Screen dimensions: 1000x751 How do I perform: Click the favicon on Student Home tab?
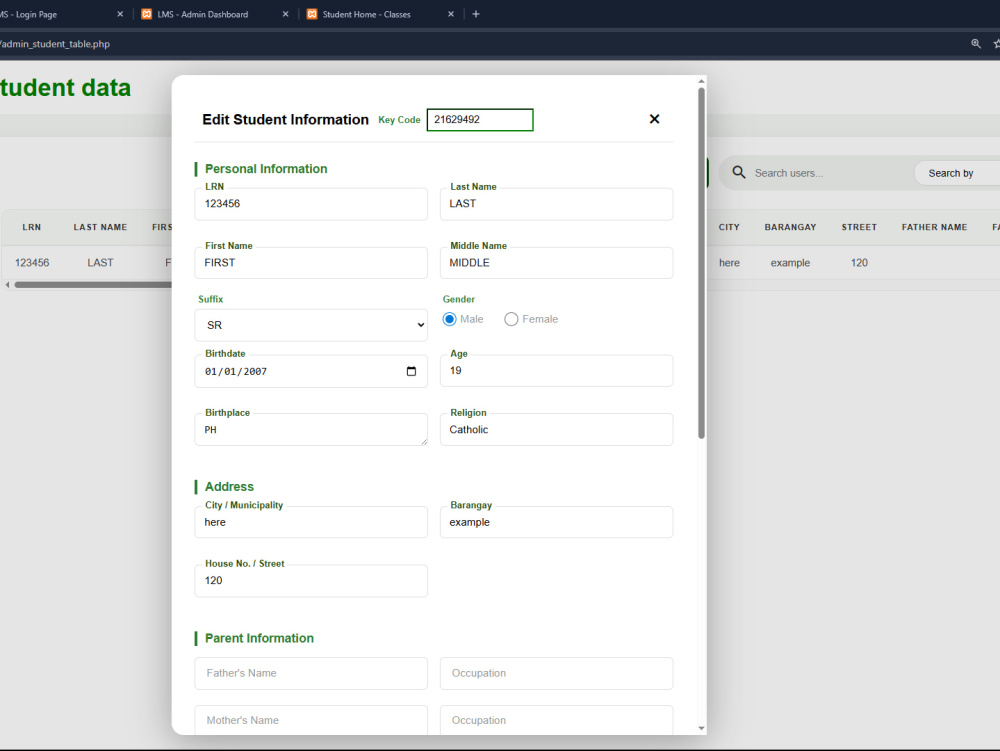click(x=312, y=14)
